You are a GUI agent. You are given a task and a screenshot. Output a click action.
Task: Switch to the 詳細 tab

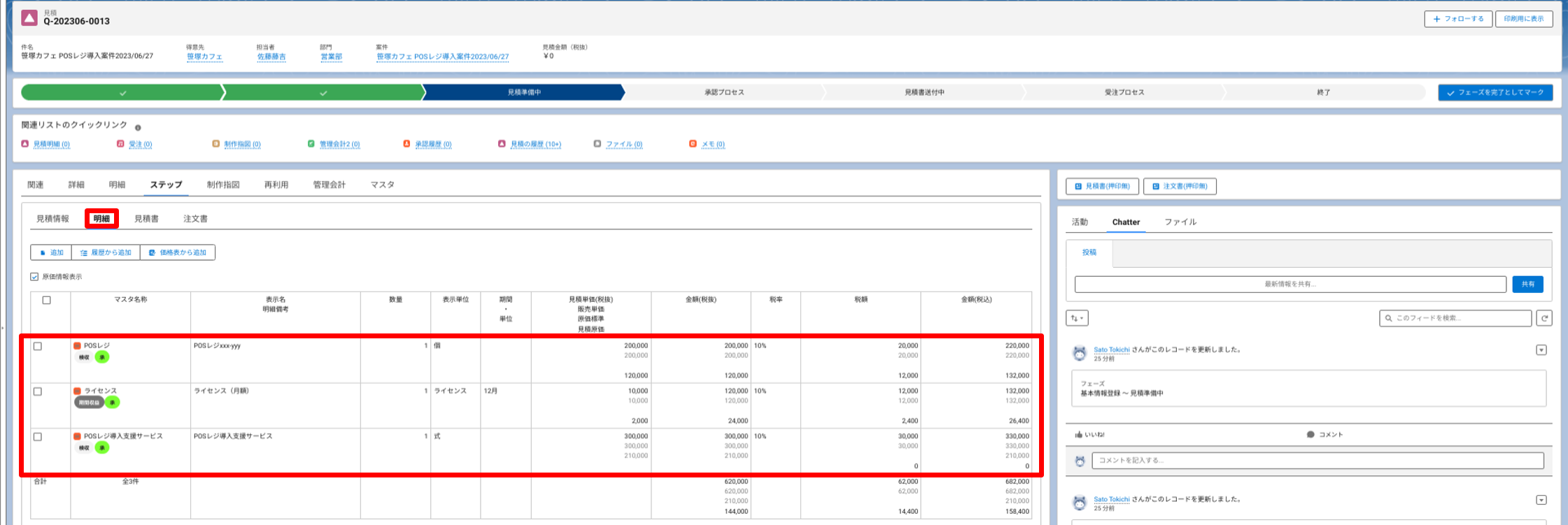[x=76, y=185]
